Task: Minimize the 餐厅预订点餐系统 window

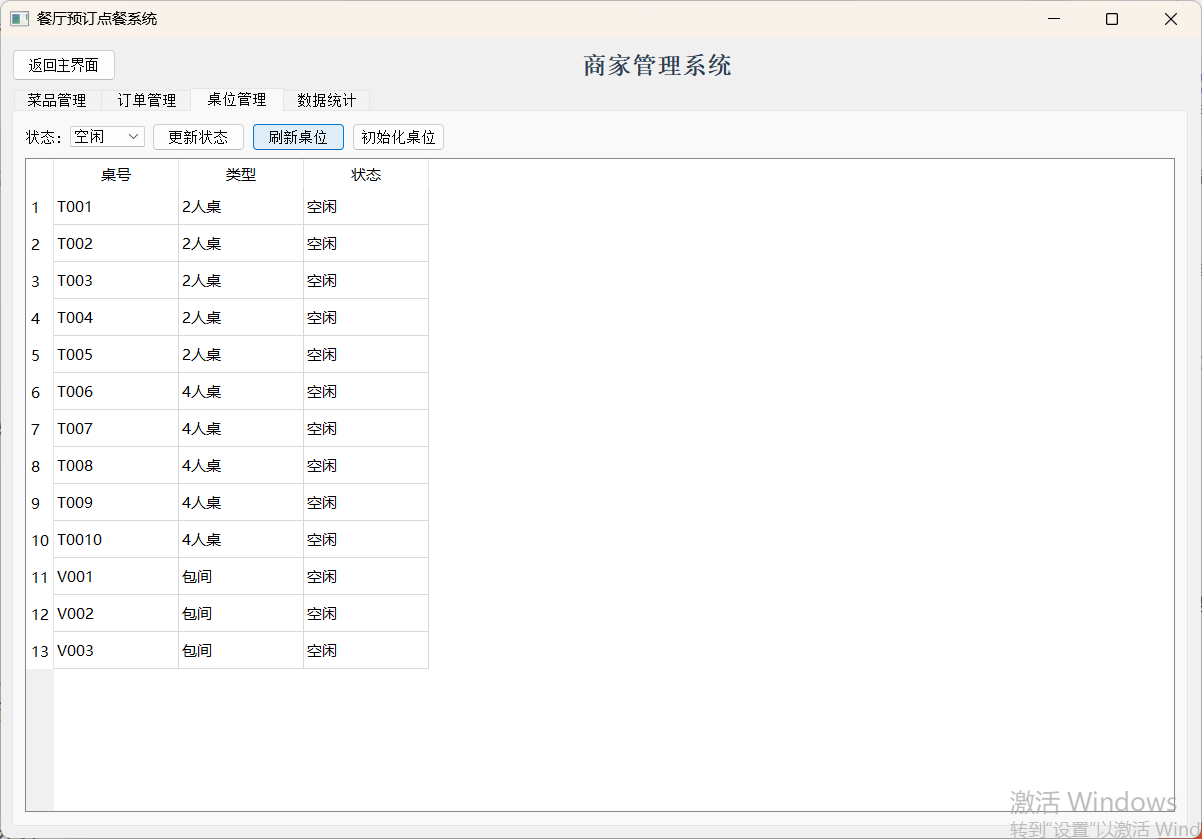Action: point(1052,19)
